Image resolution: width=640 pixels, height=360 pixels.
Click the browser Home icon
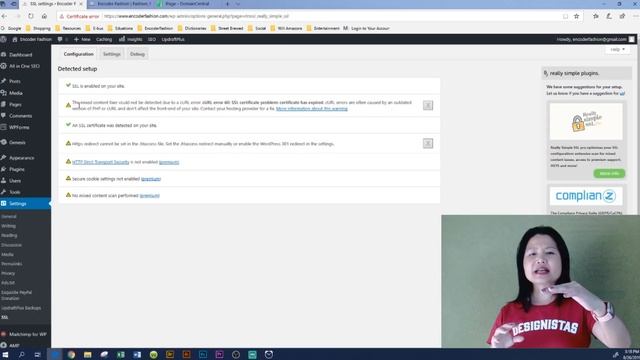click(44, 16)
